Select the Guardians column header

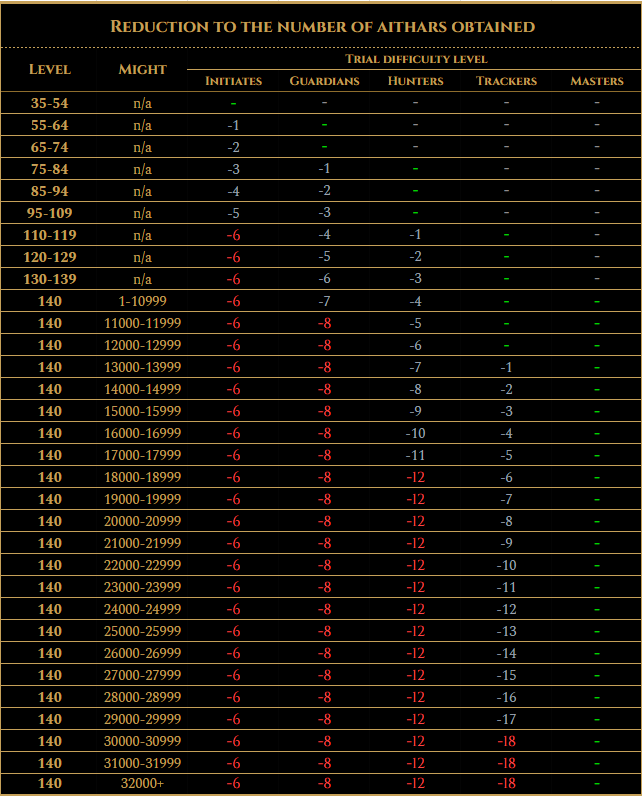point(324,81)
